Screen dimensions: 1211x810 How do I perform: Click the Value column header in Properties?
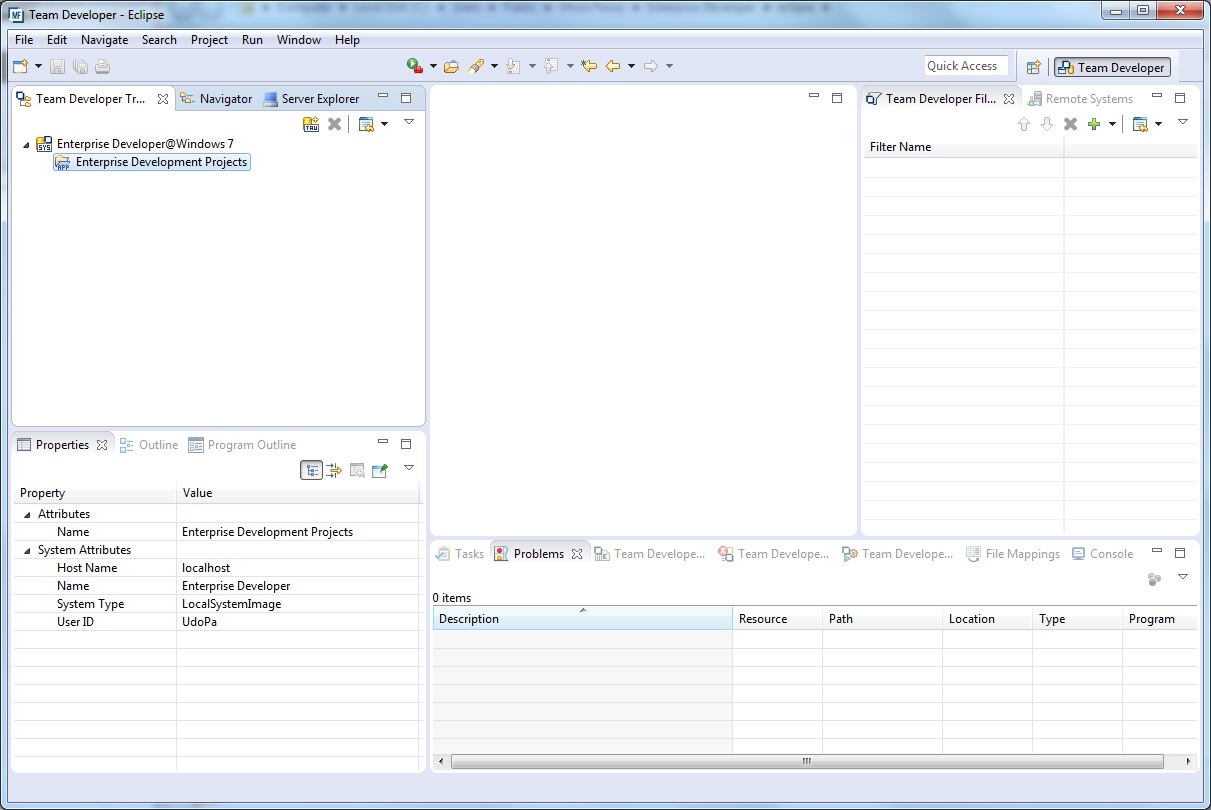point(298,493)
